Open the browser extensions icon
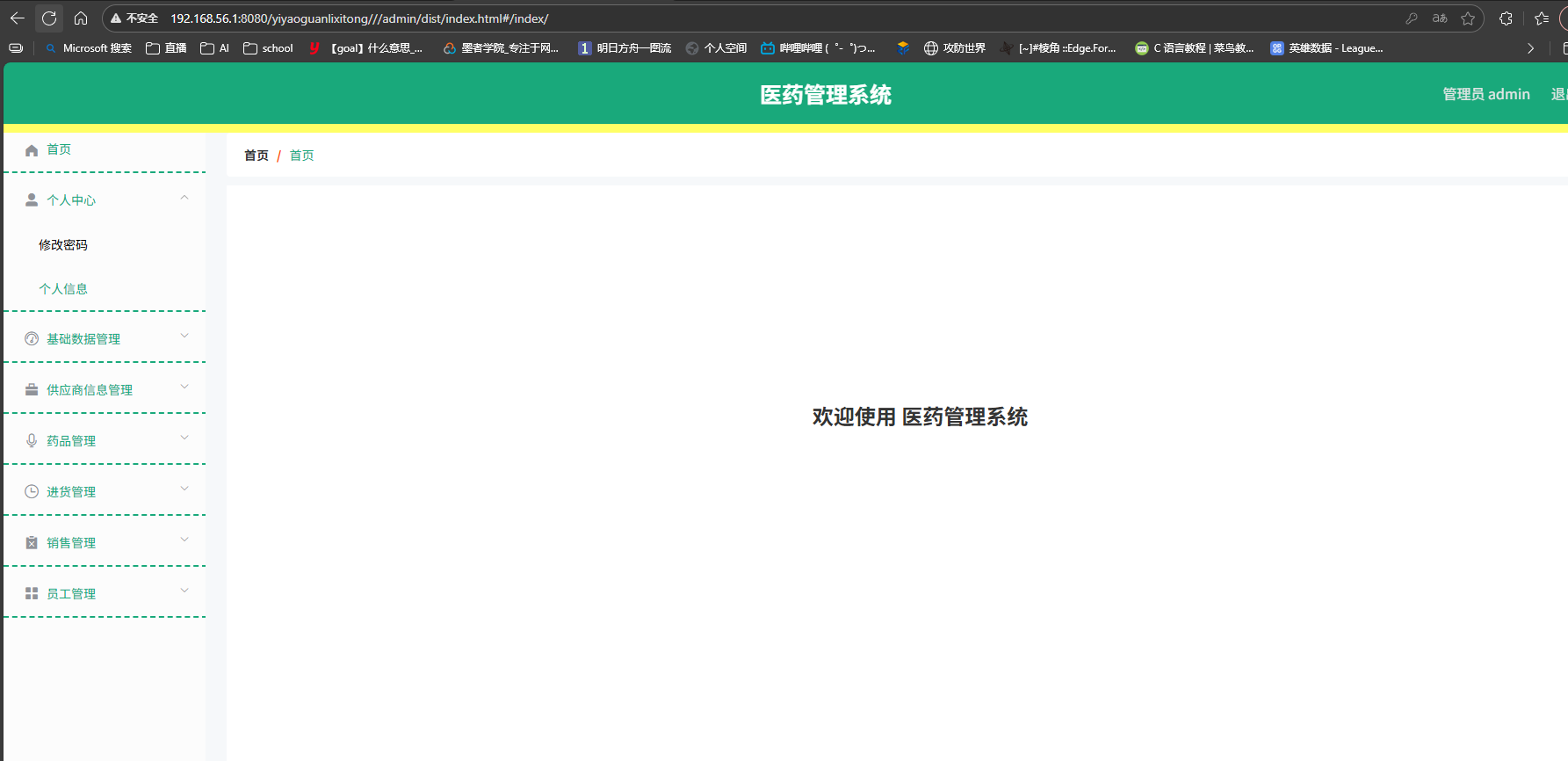The image size is (1568, 761). coord(1506,18)
